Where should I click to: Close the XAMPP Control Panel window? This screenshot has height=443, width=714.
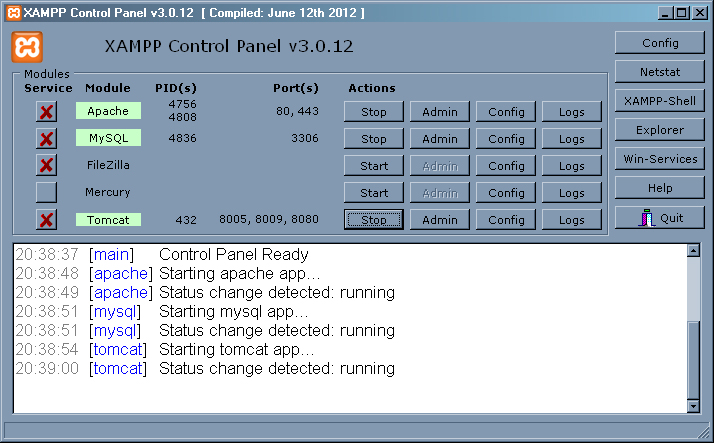coord(699,13)
